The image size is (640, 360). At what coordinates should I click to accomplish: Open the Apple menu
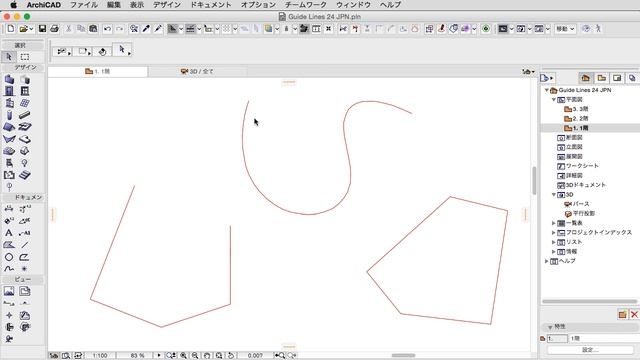point(13,5)
